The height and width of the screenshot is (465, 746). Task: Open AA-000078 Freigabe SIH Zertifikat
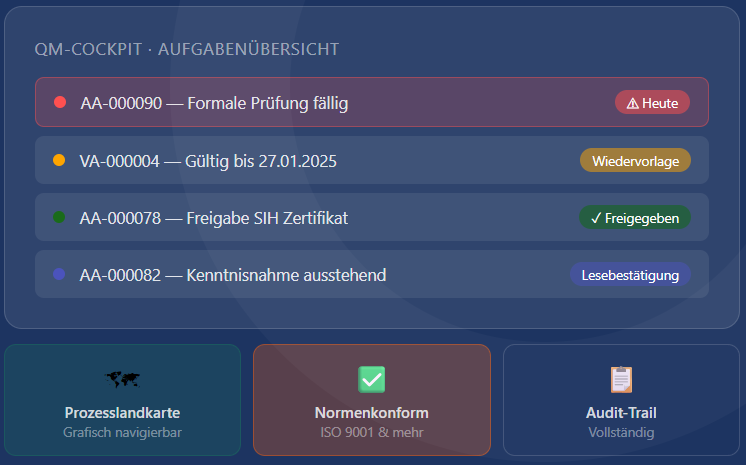(372, 218)
